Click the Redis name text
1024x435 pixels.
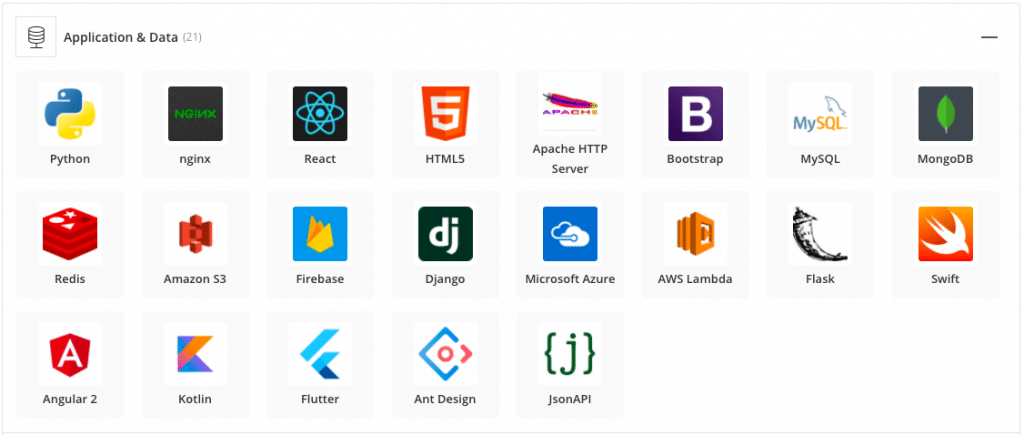click(x=70, y=279)
